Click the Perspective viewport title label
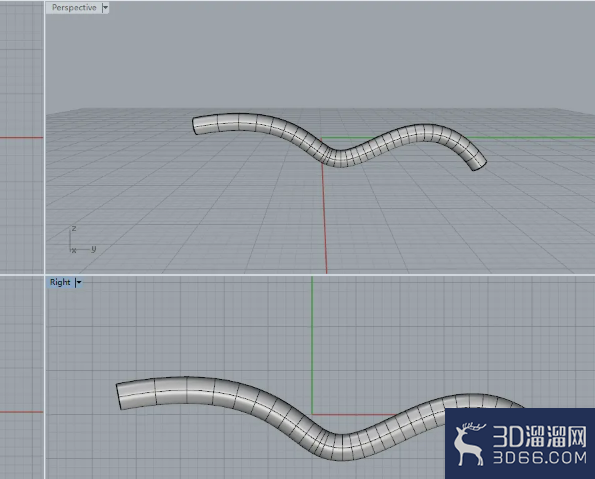595x479 pixels. (x=74, y=8)
